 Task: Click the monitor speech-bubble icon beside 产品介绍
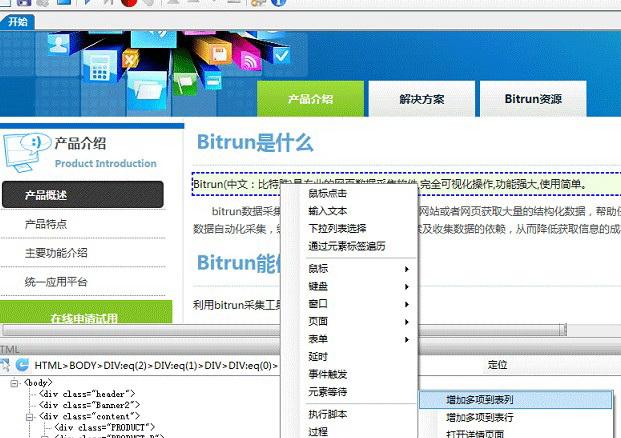pos(26,152)
